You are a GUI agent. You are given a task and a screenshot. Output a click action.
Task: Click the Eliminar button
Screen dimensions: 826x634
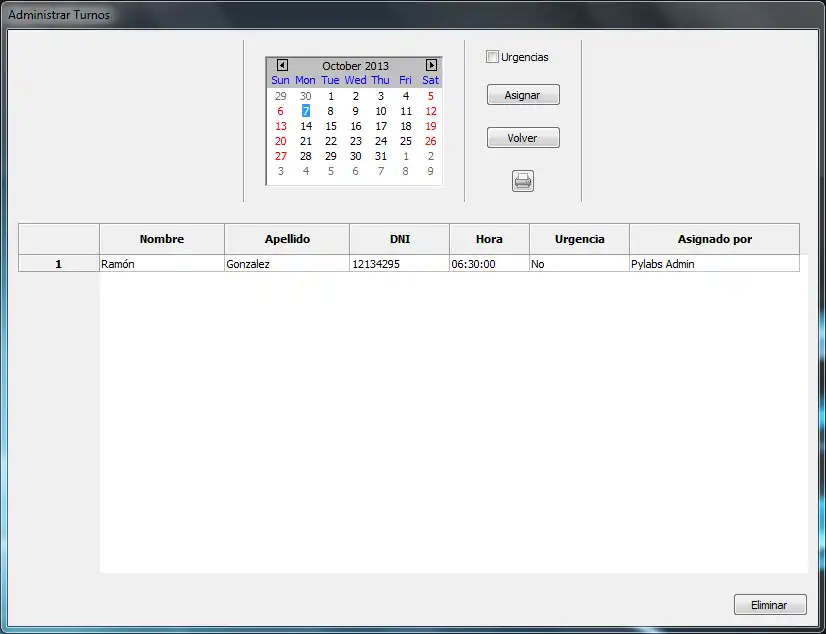click(770, 605)
